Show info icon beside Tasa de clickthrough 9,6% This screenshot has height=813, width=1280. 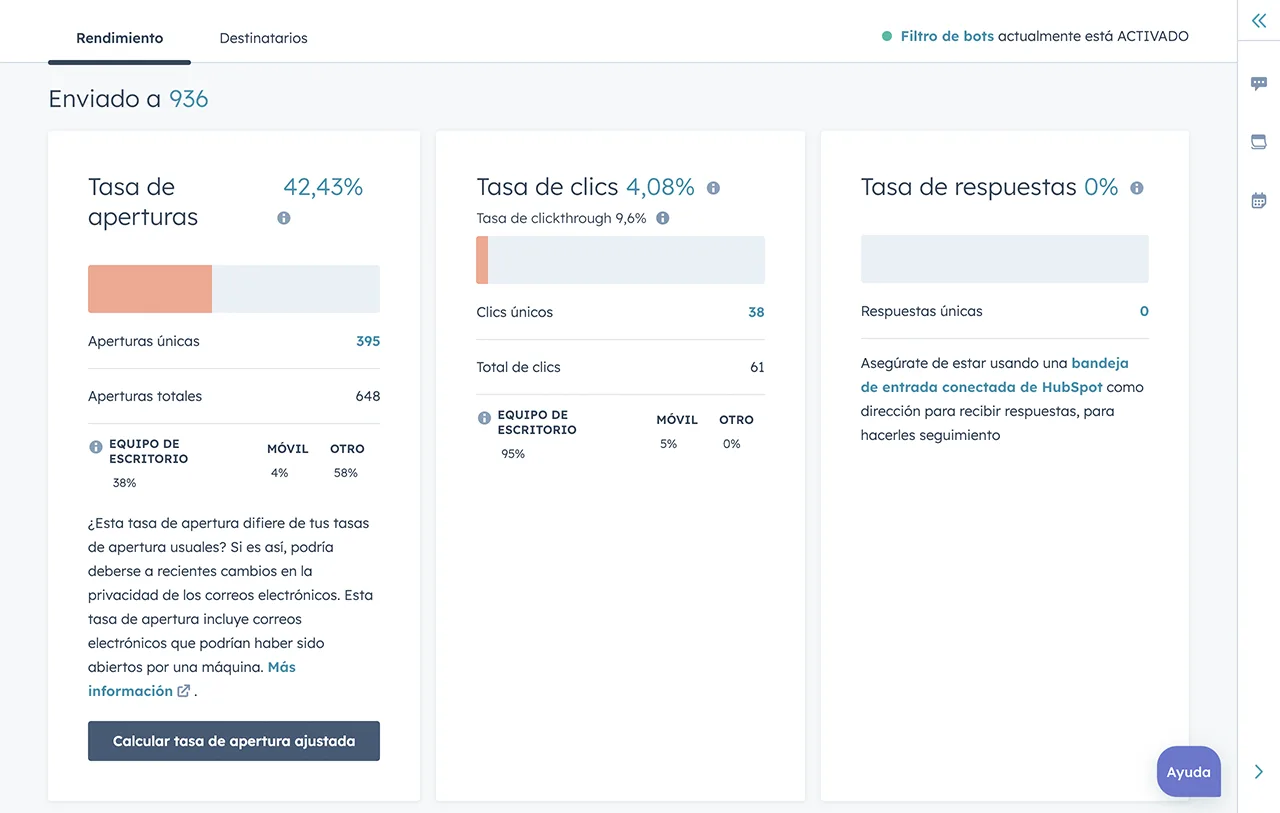tap(662, 218)
